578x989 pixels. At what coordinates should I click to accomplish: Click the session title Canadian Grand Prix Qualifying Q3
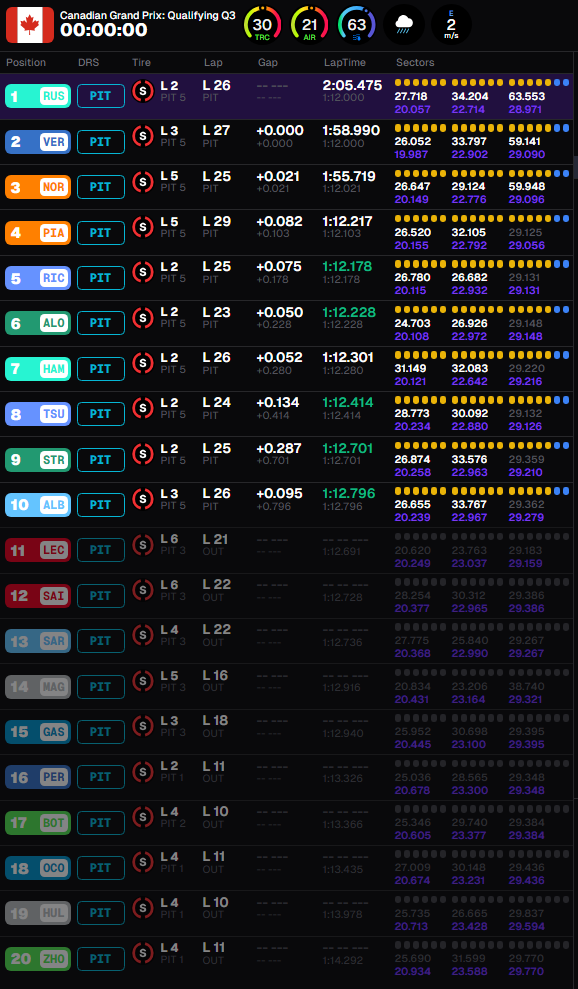148,15
